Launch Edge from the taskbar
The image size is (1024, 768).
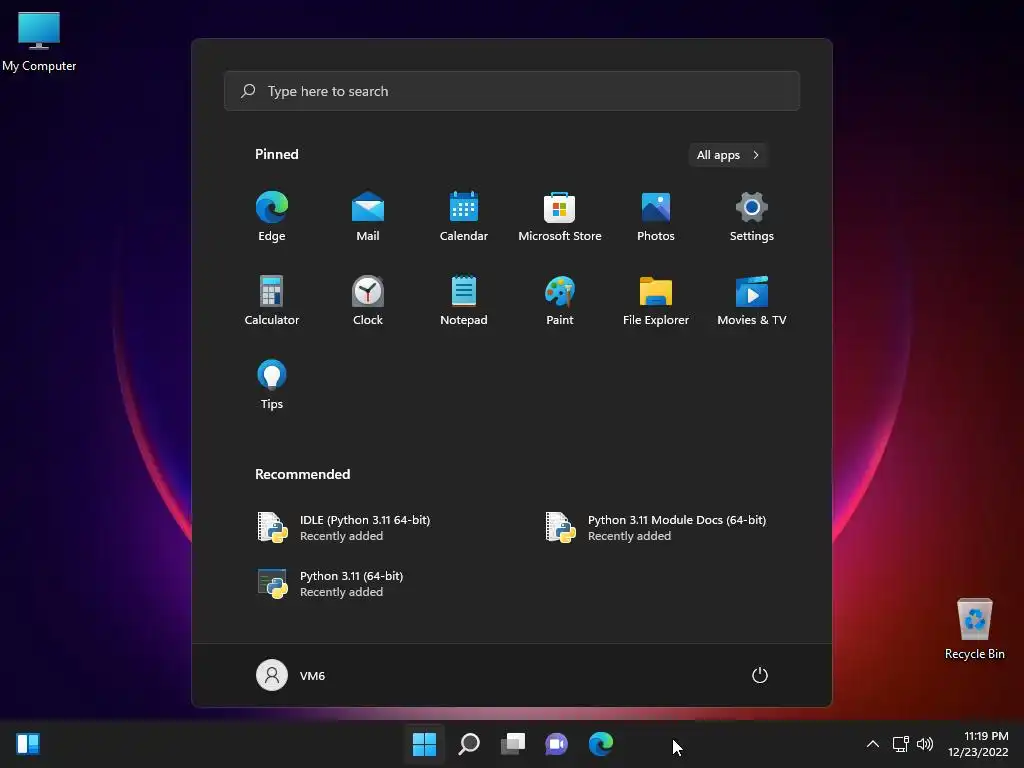coord(601,744)
